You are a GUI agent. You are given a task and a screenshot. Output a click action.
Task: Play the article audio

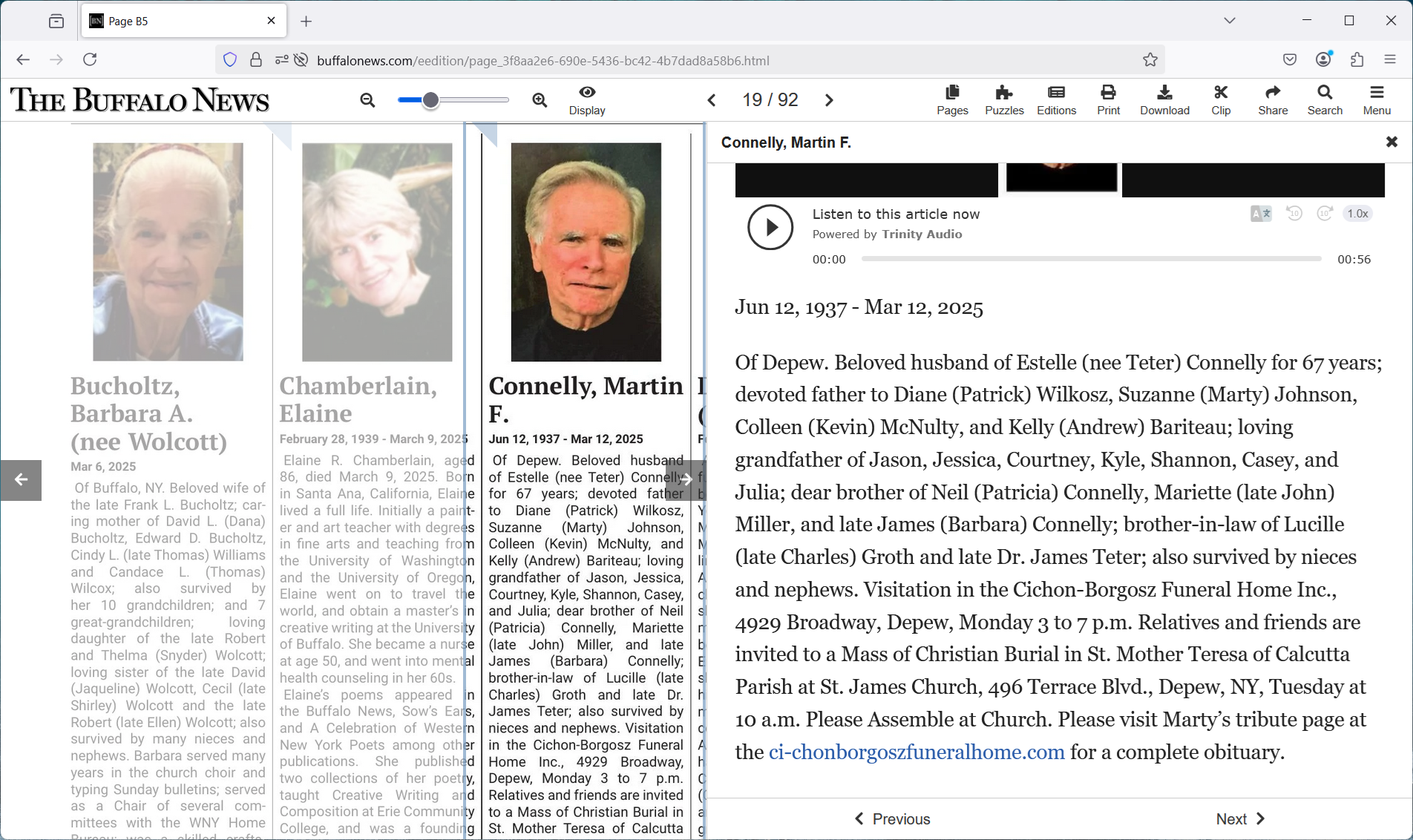point(770,227)
